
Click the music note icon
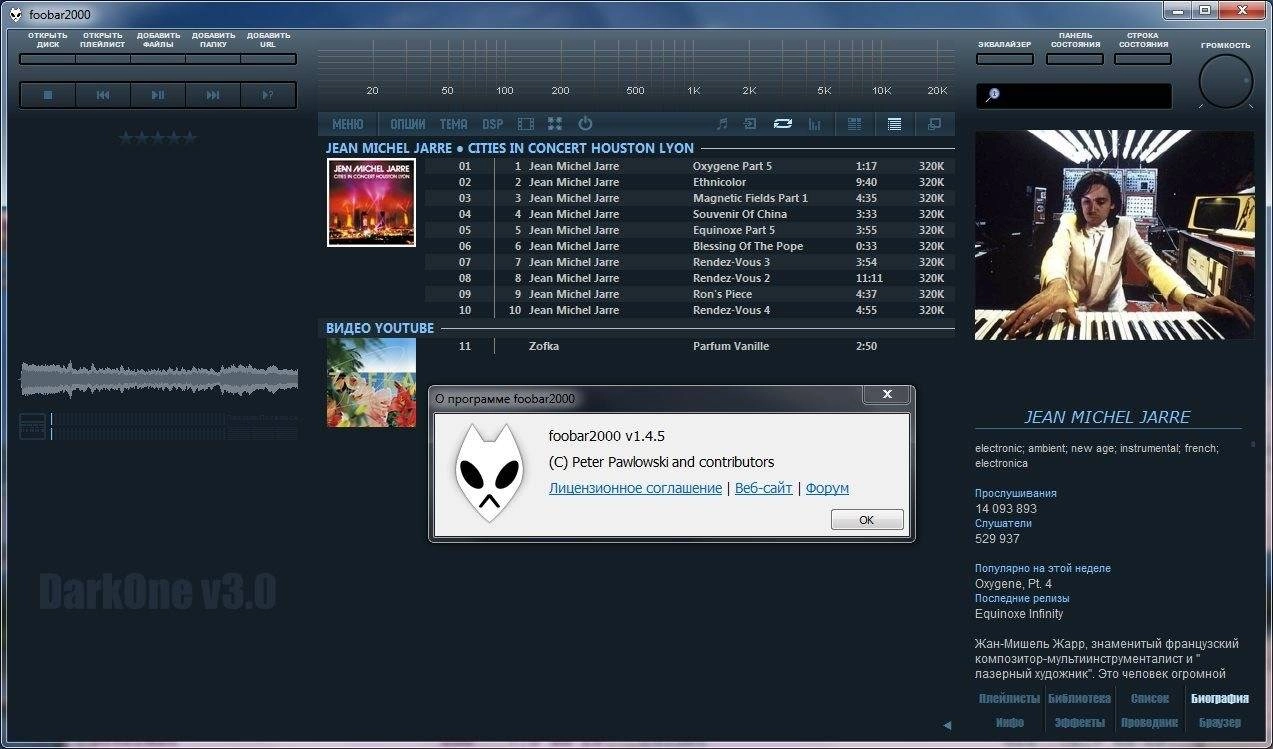722,124
